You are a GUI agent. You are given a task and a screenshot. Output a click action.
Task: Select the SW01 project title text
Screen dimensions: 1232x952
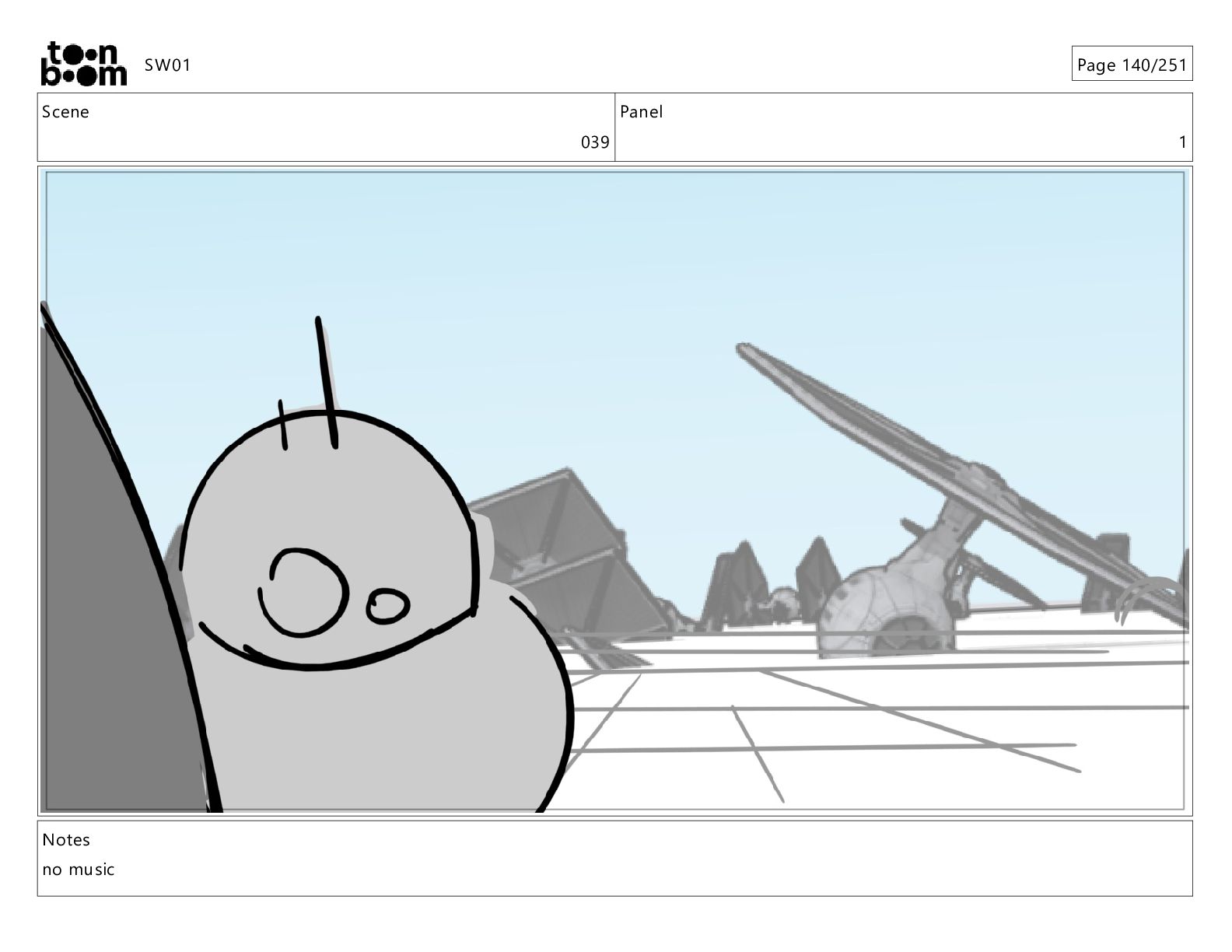pyautogui.click(x=167, y=65)
